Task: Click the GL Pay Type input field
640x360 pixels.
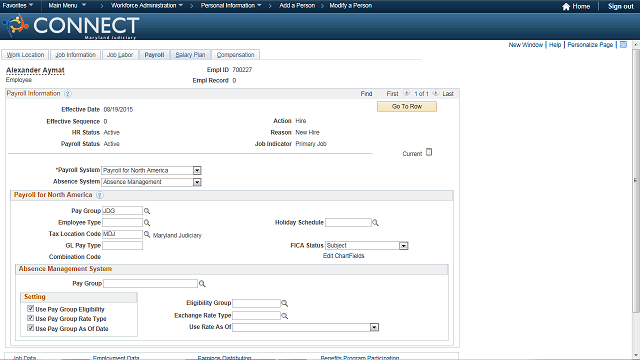Action: point(122,246)
